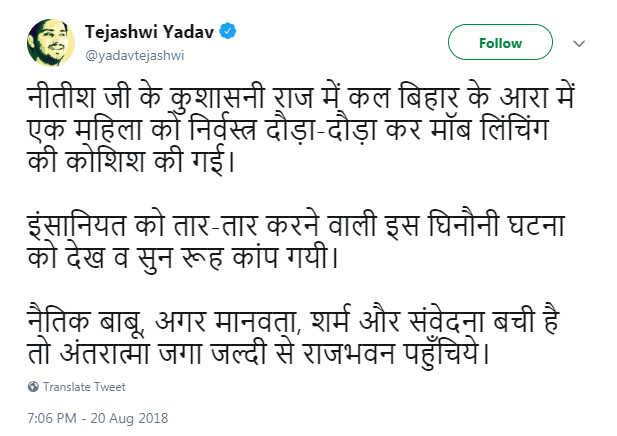The height and width of the screenshot is (436, 617).
Task: Click the tweet line starting "एक महिला"
Action: click(x=296, y=131)
